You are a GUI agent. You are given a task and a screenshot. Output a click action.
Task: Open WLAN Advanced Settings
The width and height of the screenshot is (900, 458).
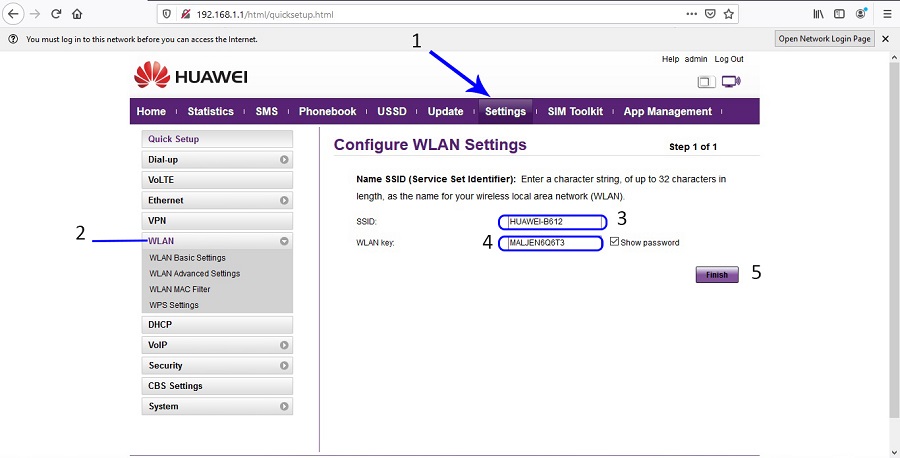pos(195,273)
